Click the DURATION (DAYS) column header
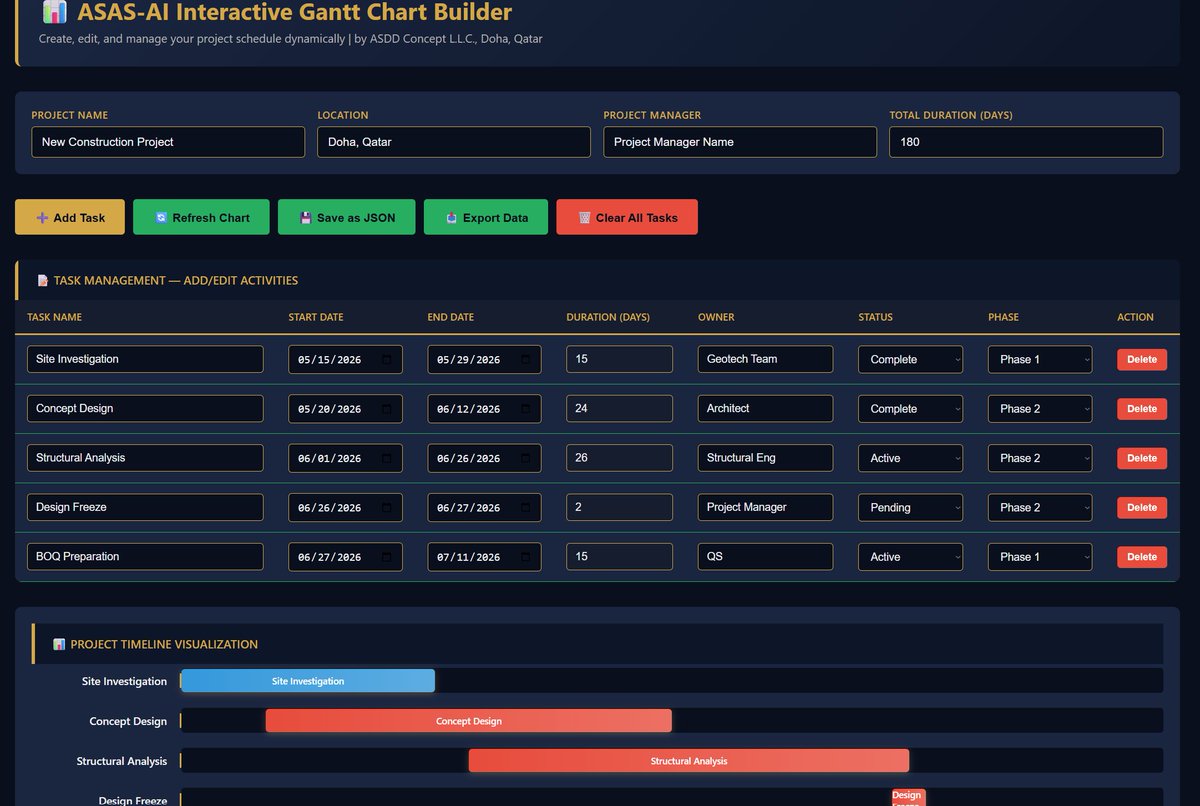The height and width of the screenshot is (806, 1200). (608, 317)
